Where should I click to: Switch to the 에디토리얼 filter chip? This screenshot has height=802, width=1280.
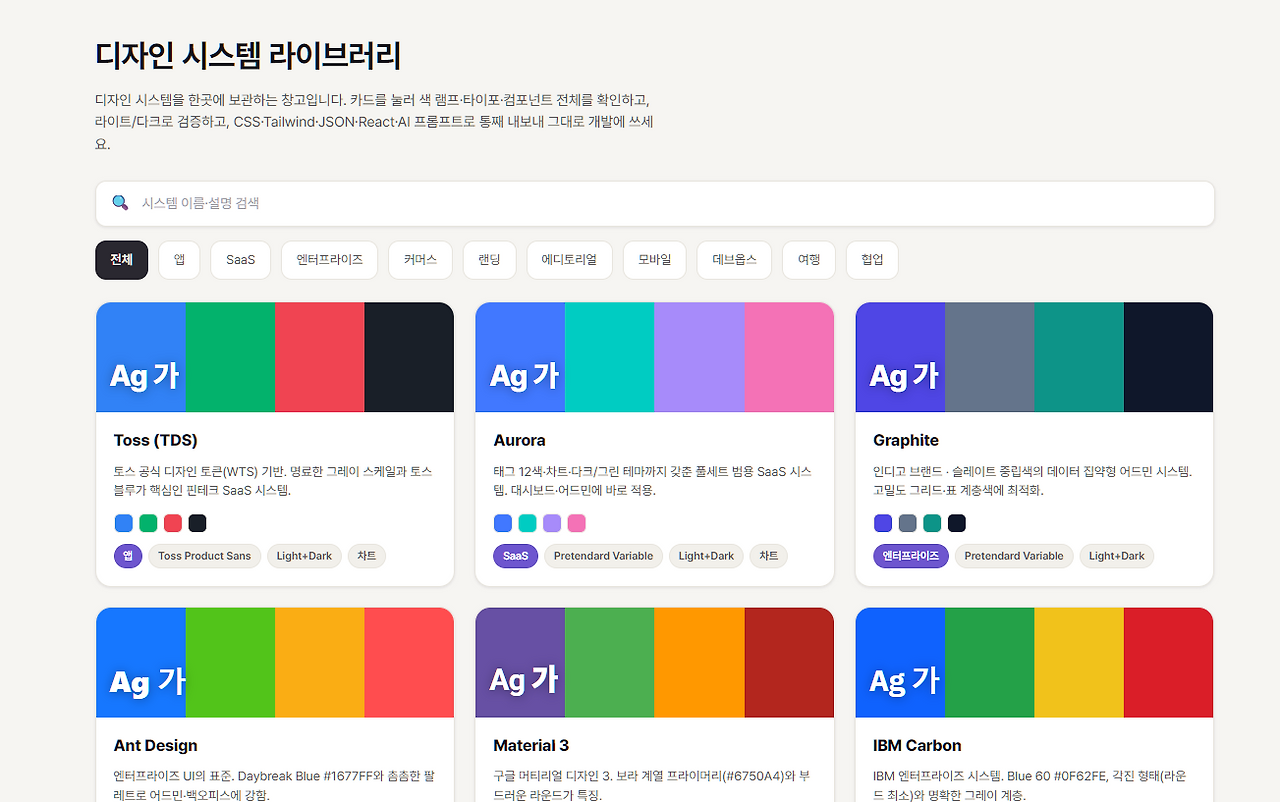click(569, 260)
